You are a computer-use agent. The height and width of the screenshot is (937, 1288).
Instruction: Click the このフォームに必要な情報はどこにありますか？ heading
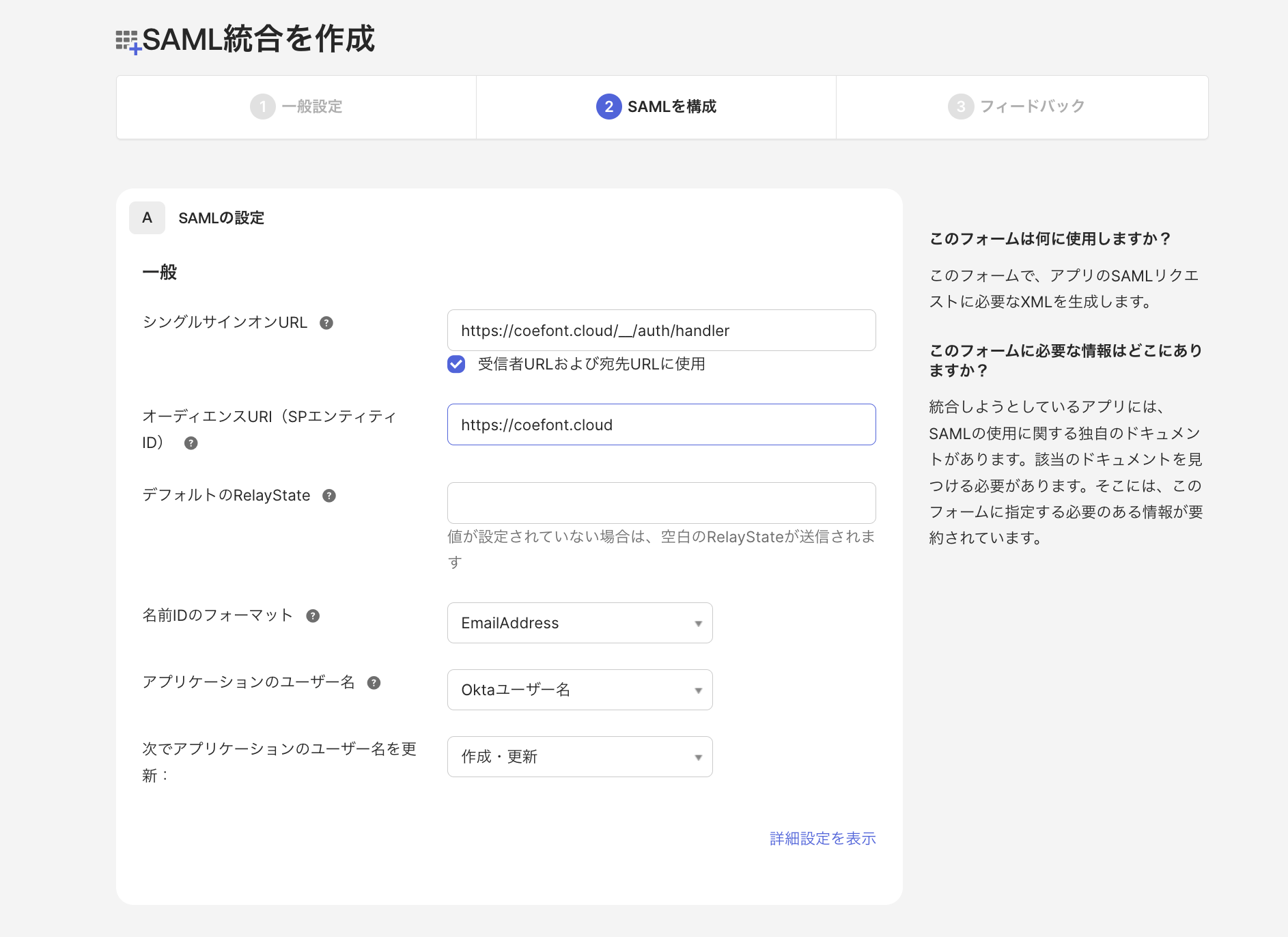pos(1065,361)
